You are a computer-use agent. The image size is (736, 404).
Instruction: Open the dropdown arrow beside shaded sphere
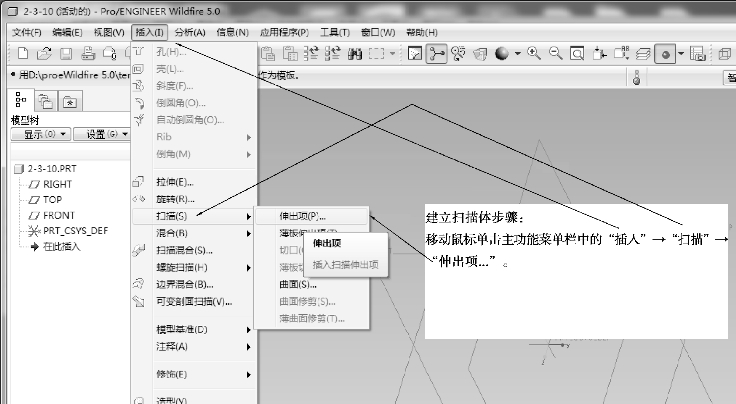click(x=517, y=53)
